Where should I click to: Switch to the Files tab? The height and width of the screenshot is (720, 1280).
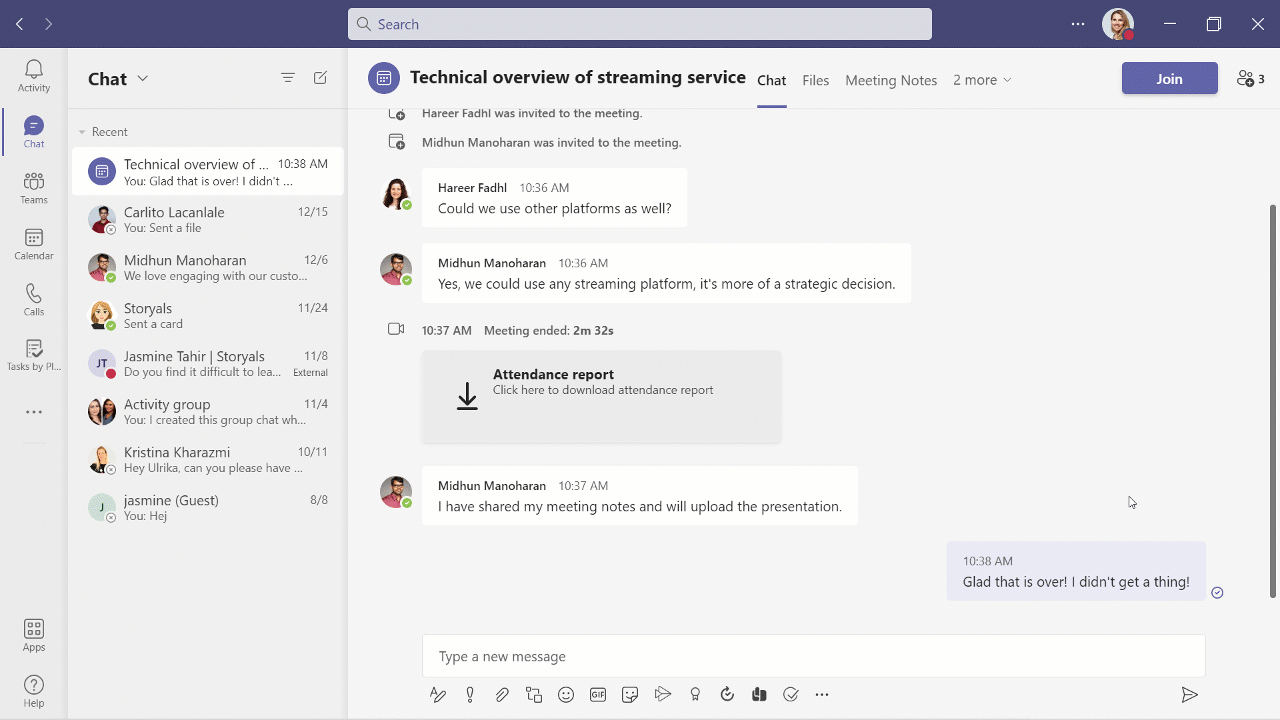point(815,80)
